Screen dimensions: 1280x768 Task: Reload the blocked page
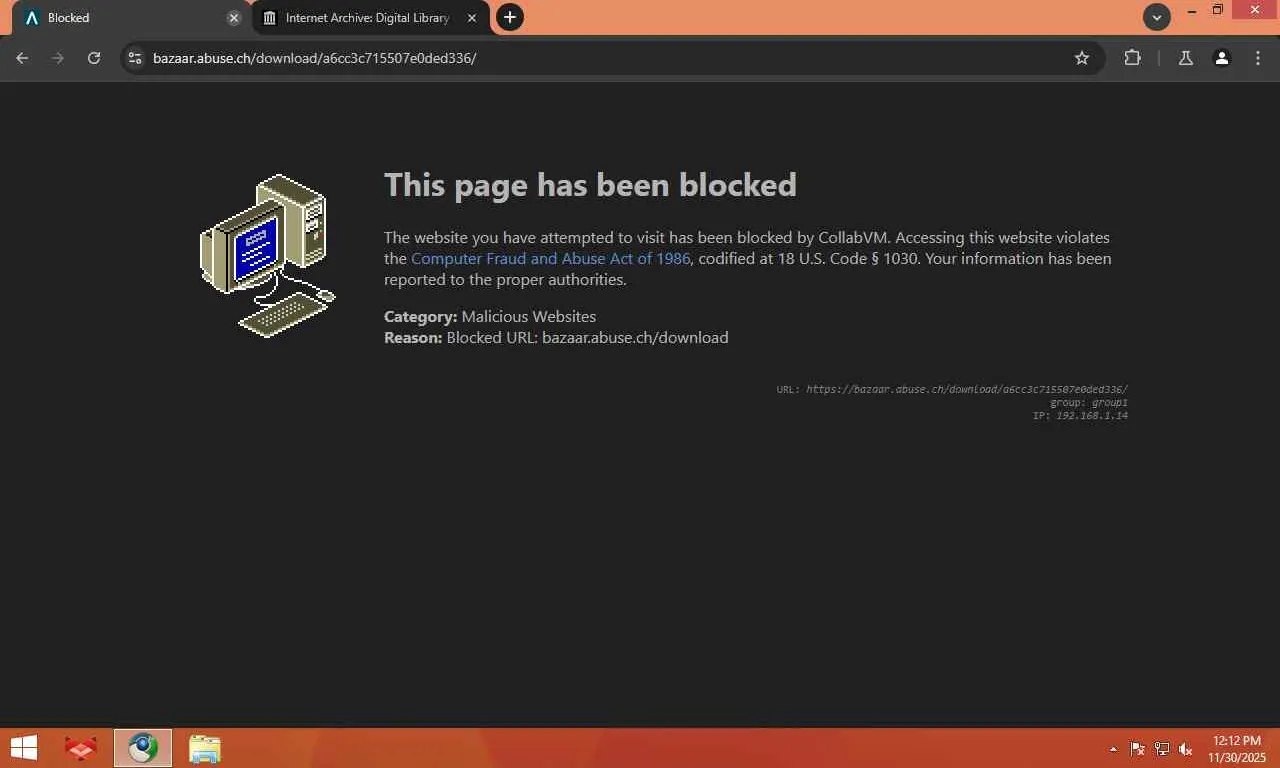(94, 58)
